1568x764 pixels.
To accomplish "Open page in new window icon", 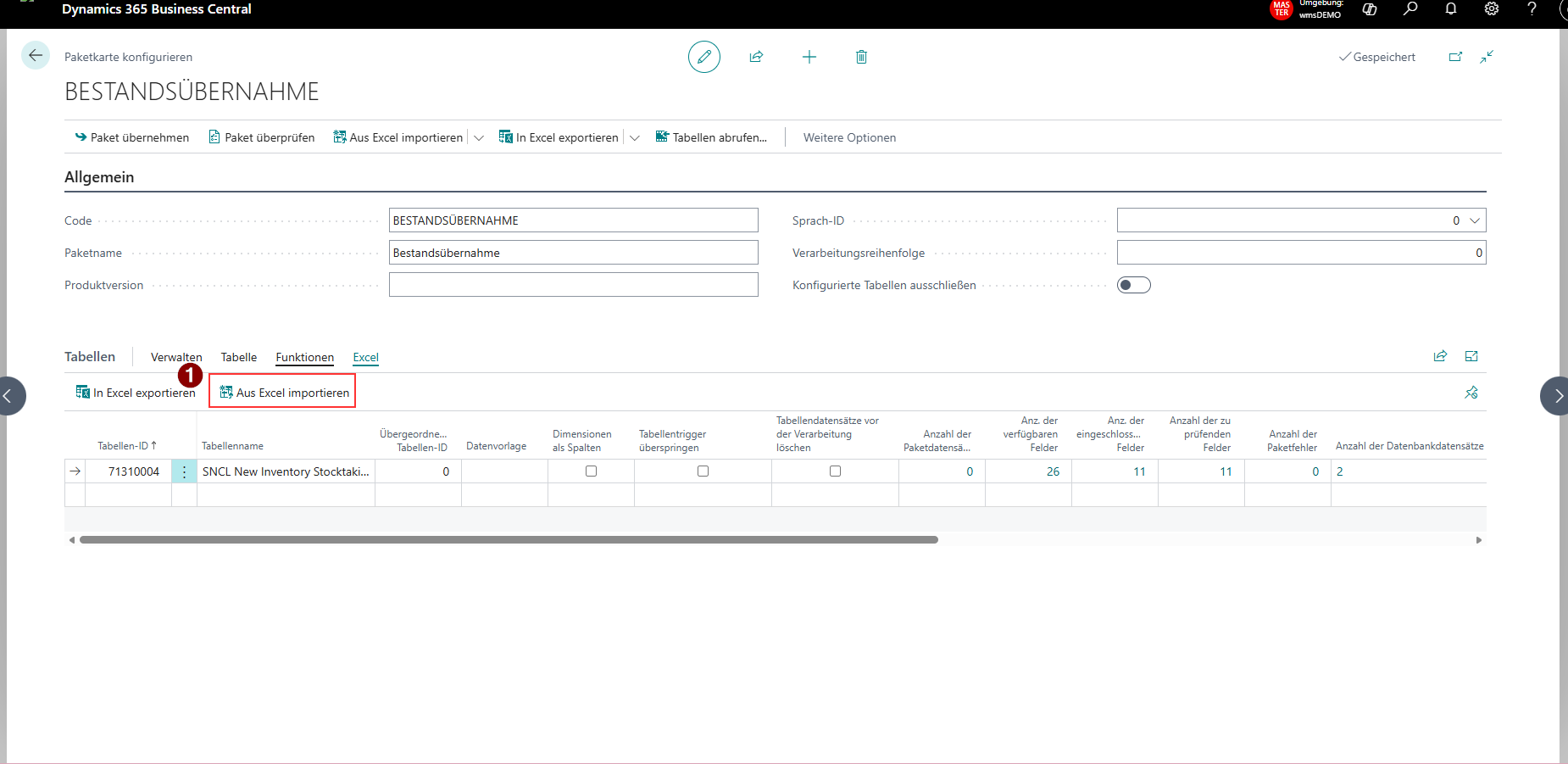I will click(1455, 57).
